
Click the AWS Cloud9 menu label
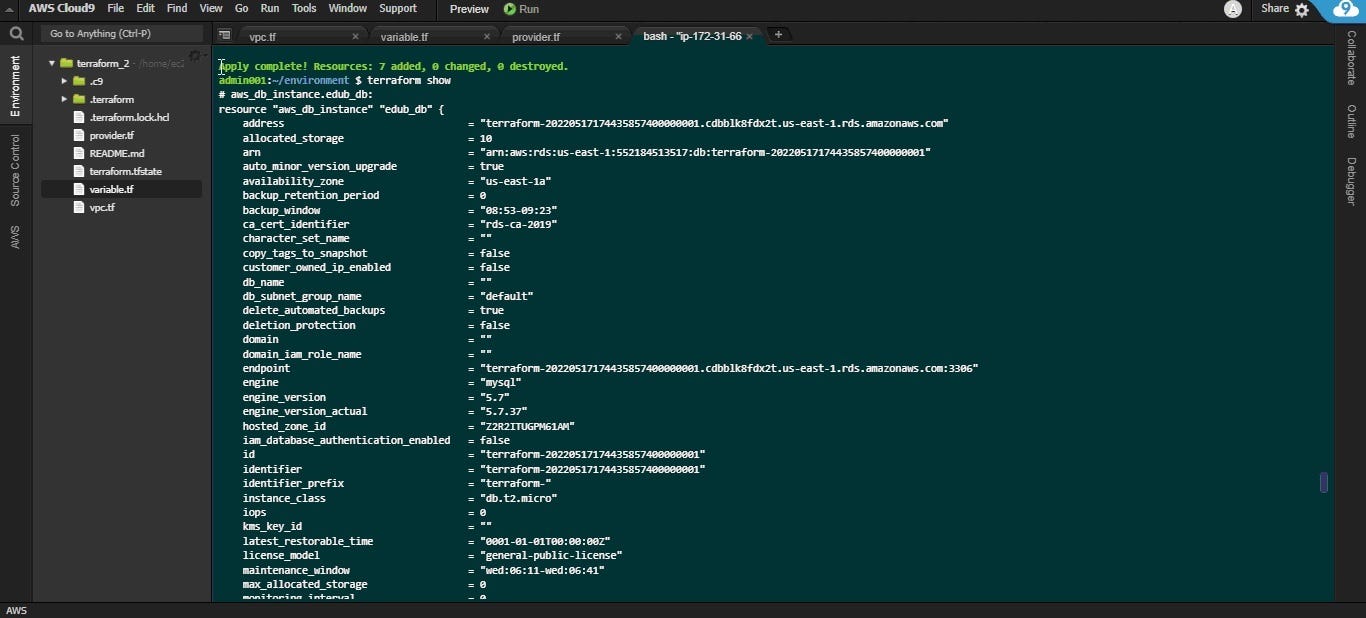click(62, 8)
